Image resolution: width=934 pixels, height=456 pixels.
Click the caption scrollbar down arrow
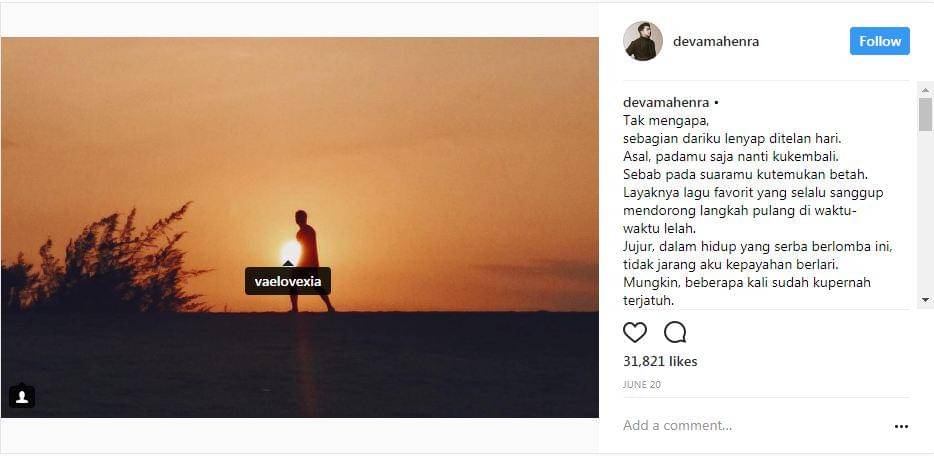(925, 301)
